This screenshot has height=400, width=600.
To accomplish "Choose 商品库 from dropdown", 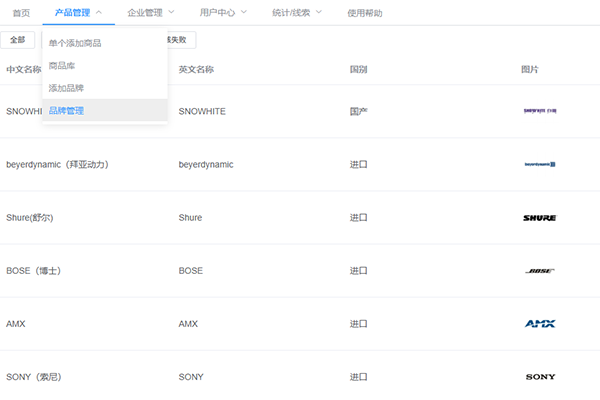I will (105, 66).
